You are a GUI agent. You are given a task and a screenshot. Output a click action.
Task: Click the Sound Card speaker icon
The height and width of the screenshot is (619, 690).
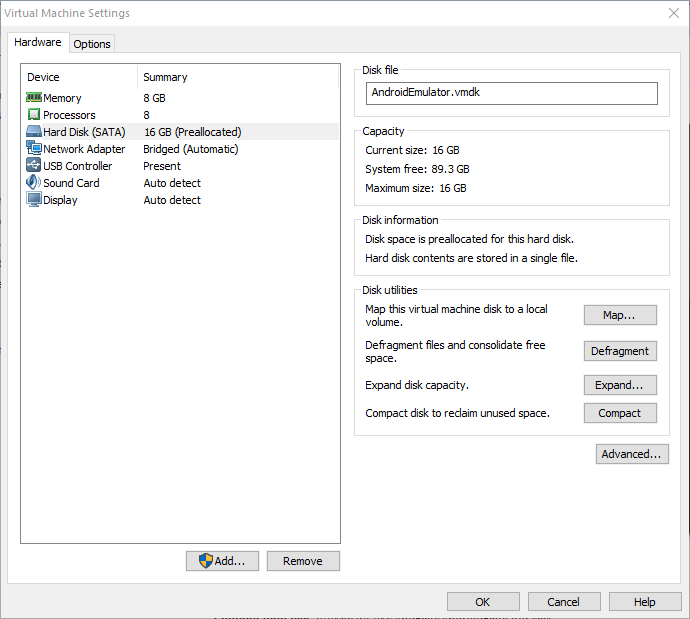(x=33, y=183)
